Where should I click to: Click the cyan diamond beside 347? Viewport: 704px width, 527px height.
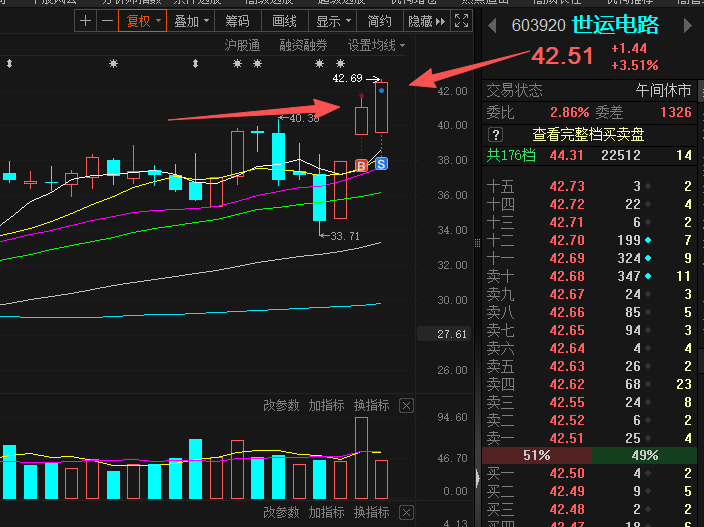click(648, 276)
